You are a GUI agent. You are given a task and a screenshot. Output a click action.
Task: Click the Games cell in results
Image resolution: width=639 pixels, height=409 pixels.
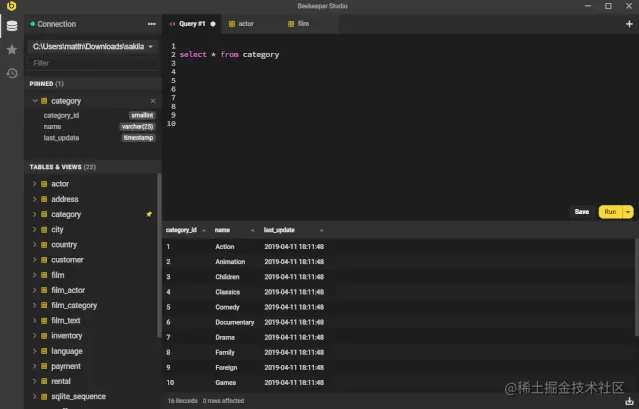[x=225, y=383]
